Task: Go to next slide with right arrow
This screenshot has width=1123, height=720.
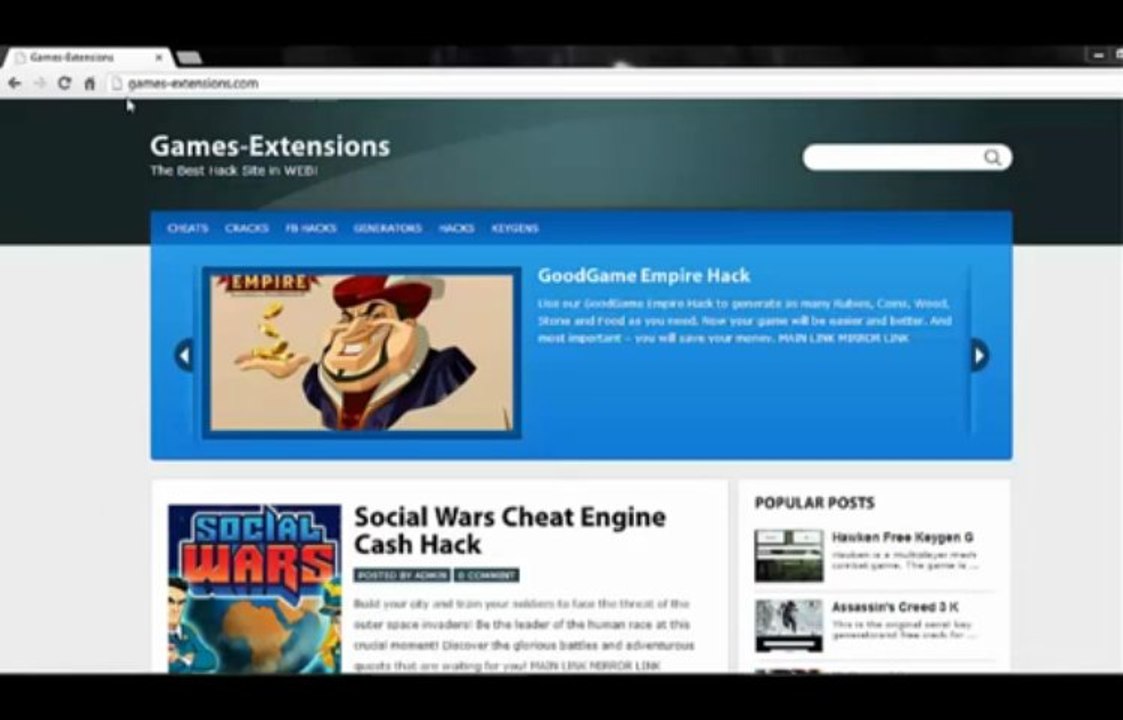Action: [x=979, y=355]
